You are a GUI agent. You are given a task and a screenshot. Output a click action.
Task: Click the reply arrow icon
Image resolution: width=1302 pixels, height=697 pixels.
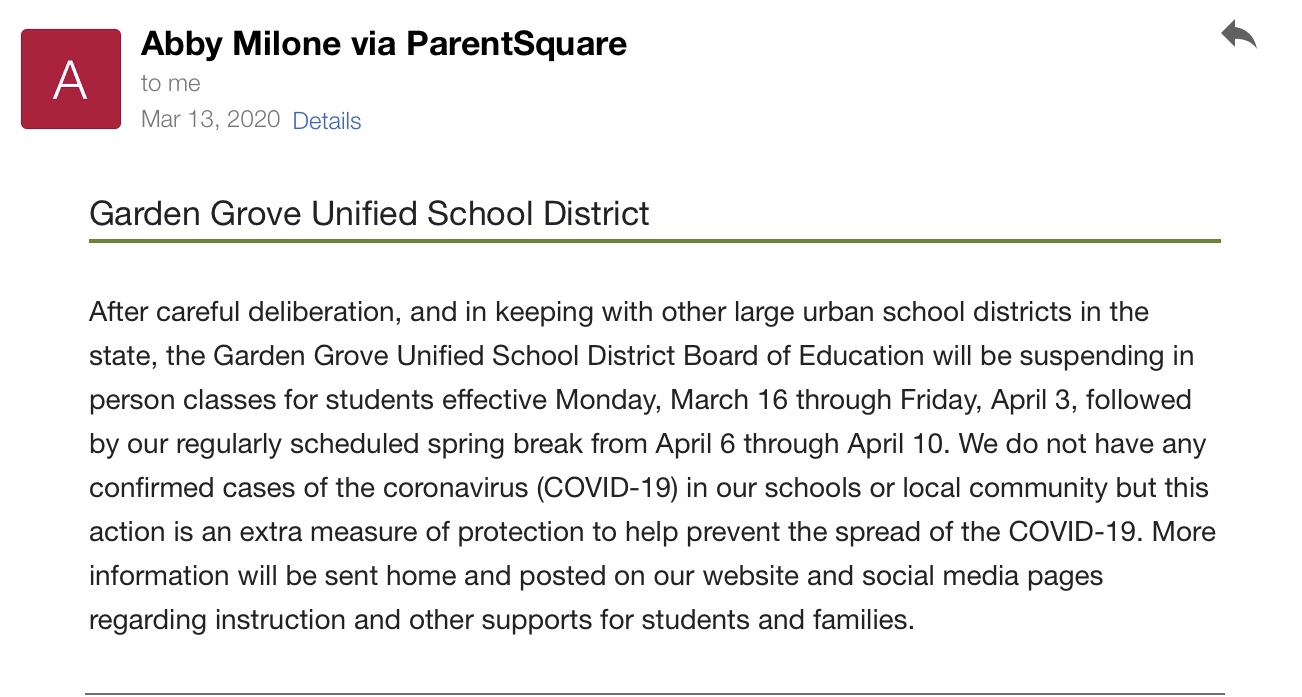(x=1238, y=37)
